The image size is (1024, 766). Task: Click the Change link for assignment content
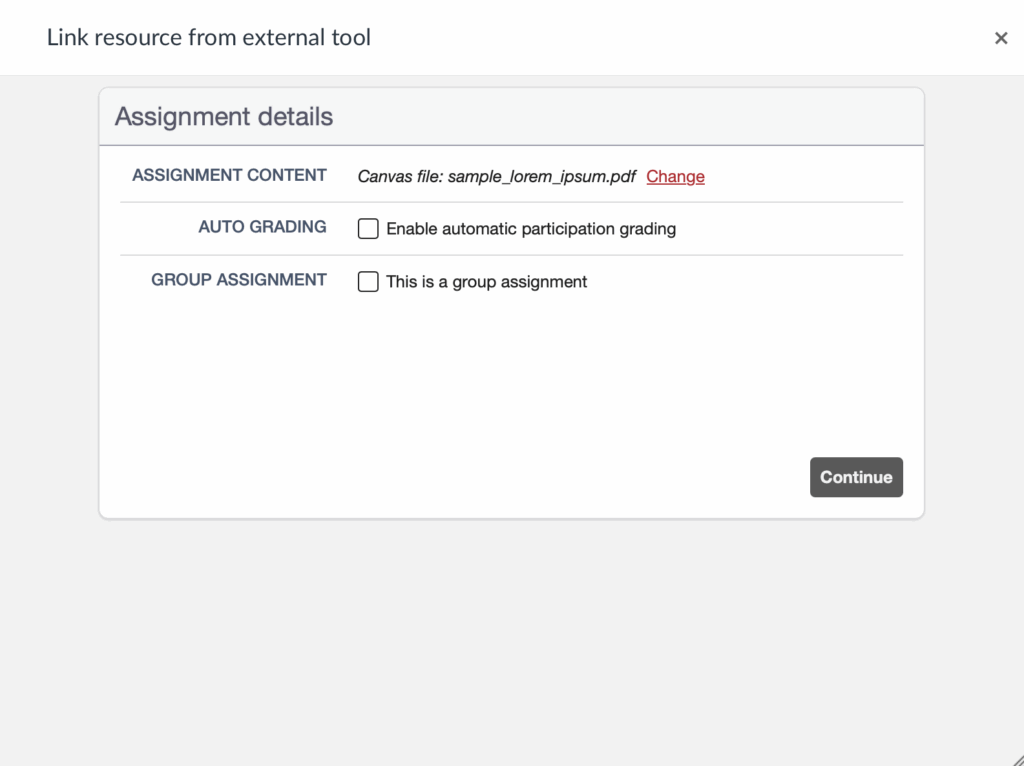pos(675,176)
